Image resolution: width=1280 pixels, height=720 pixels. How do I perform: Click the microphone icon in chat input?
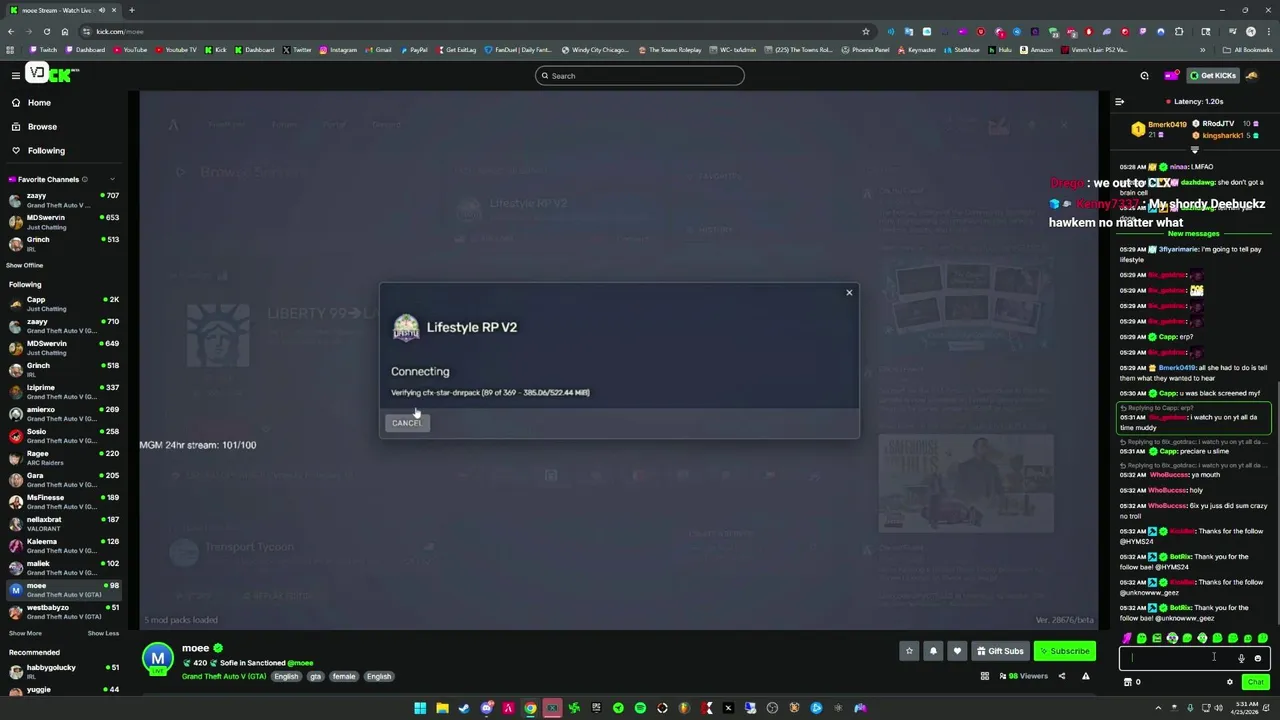click(x=1241, y=658)
